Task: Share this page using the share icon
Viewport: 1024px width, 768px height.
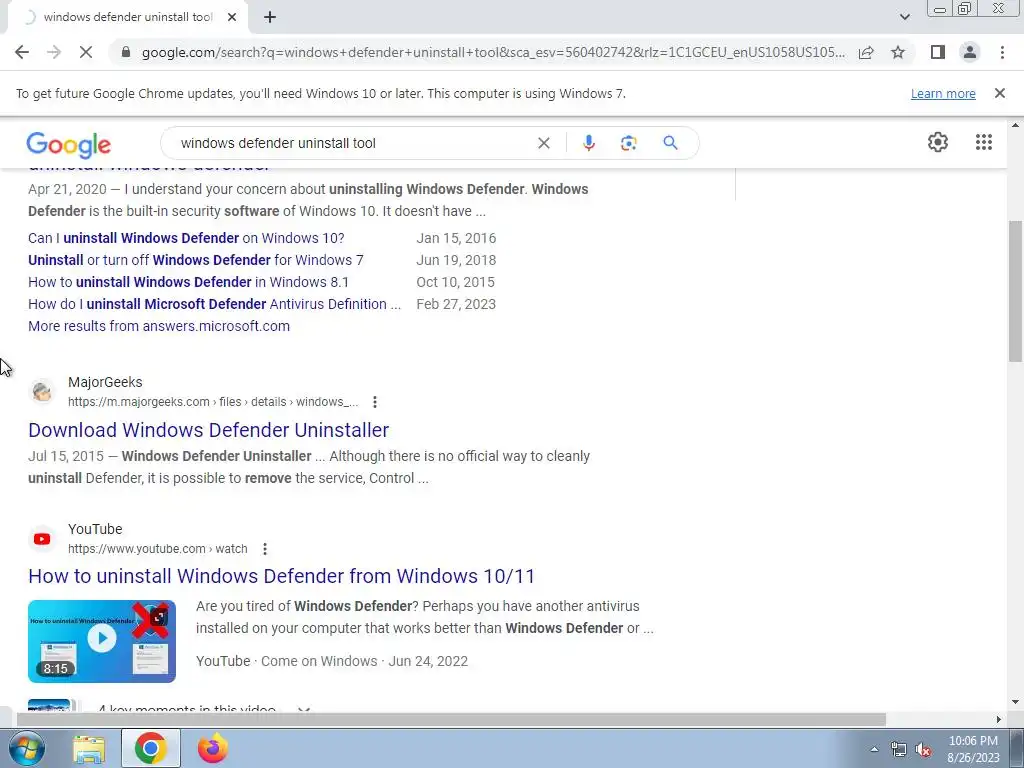Action: pos(866,52)
